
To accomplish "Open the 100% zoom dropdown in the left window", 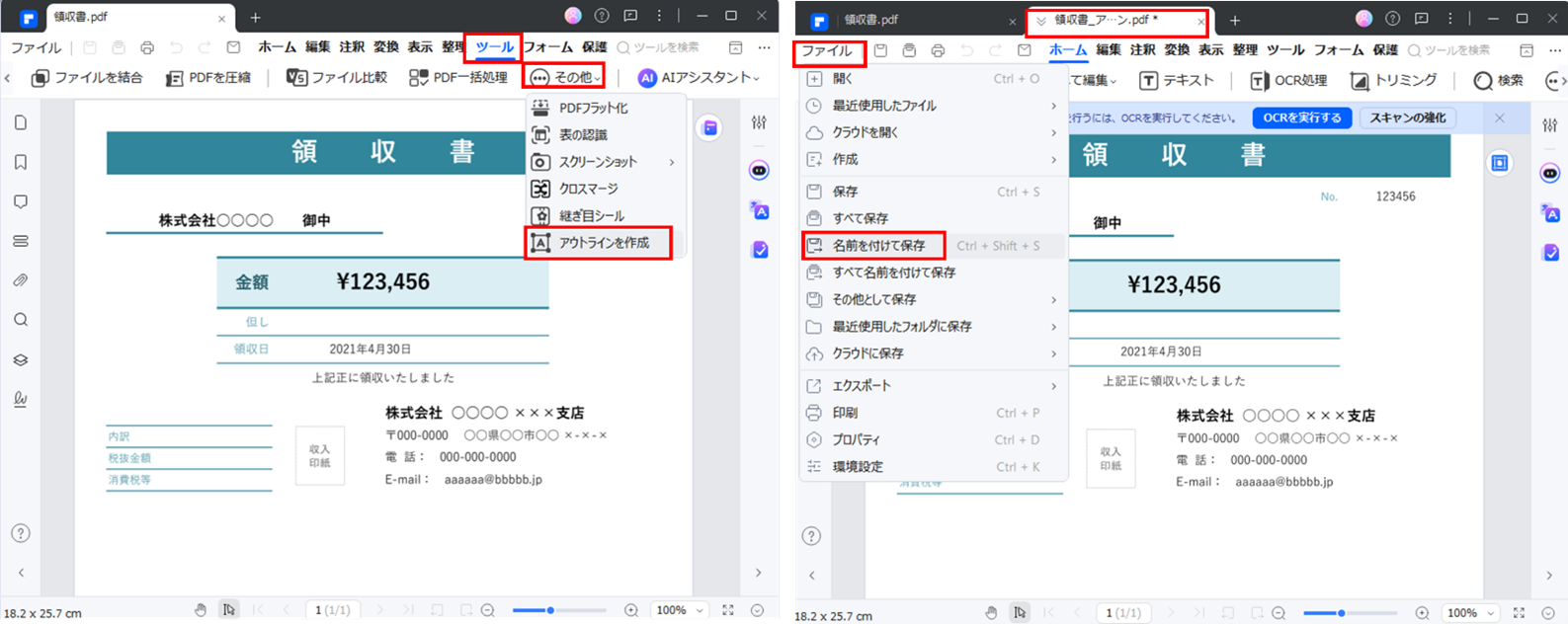I will coord(680,610).
